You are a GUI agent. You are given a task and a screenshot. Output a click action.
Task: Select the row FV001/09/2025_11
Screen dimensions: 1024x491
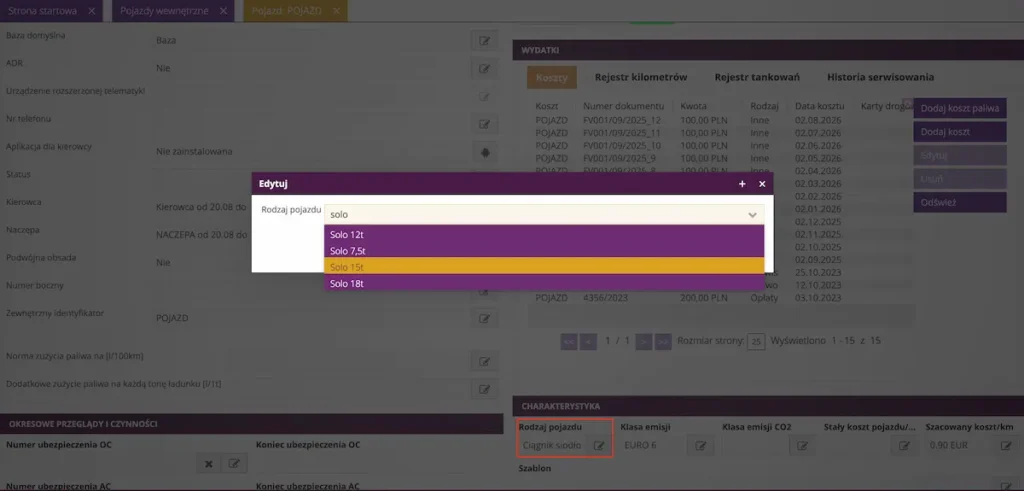pyautogui.click(x=718, y=133)
